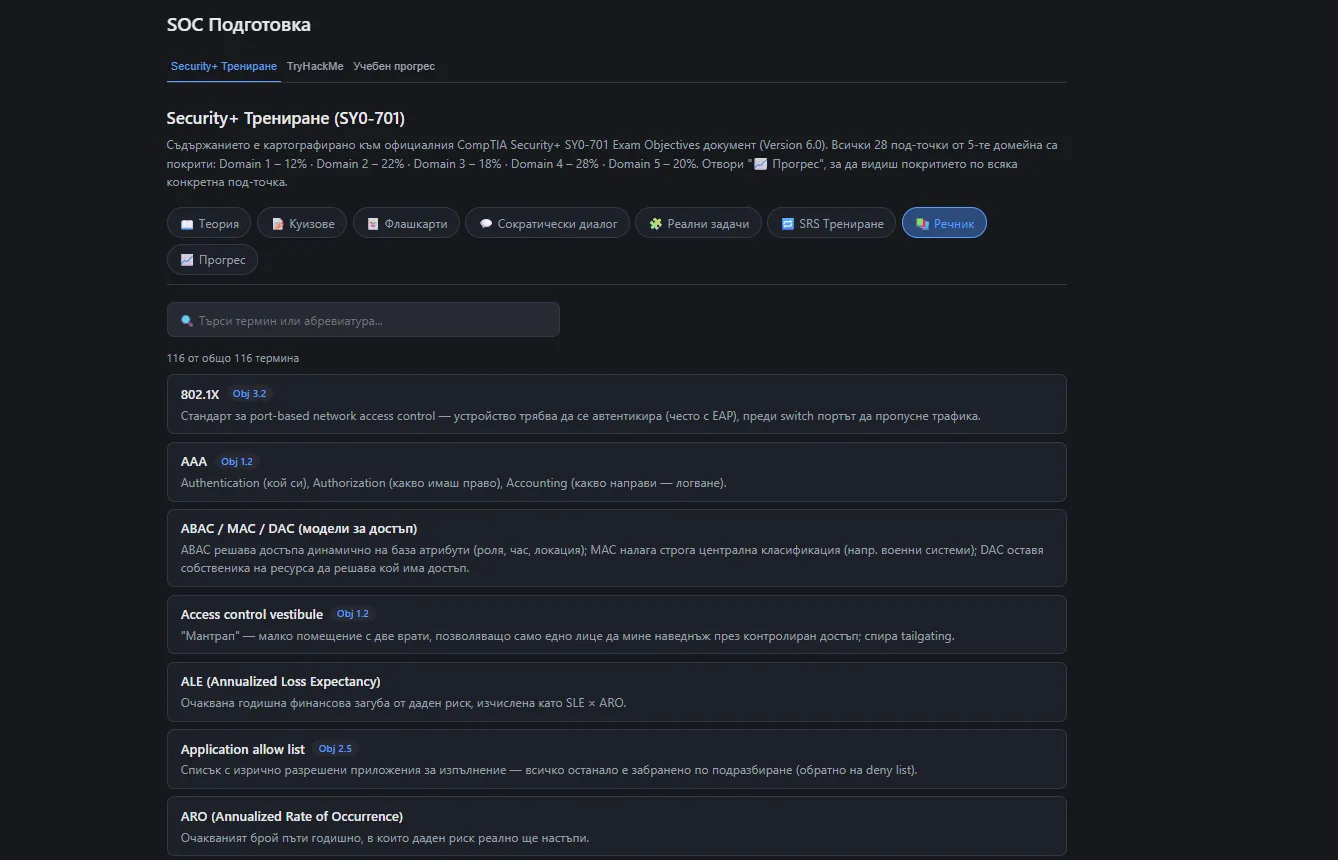The image size is (1338, 860).
Task: Open the Теория section button
Action: tap(209, 223)
